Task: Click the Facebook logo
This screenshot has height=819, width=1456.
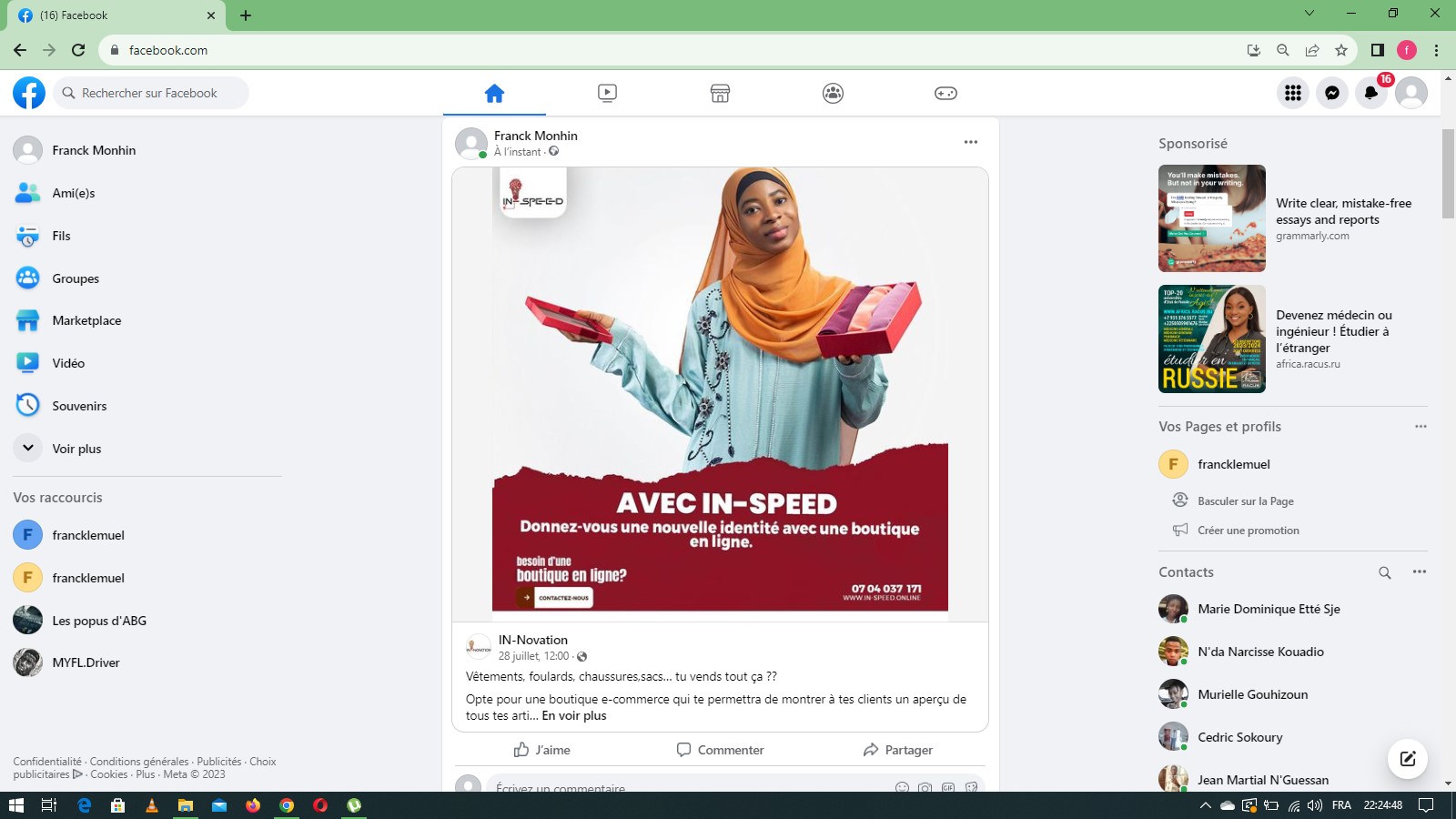Action: pos(29,93)
